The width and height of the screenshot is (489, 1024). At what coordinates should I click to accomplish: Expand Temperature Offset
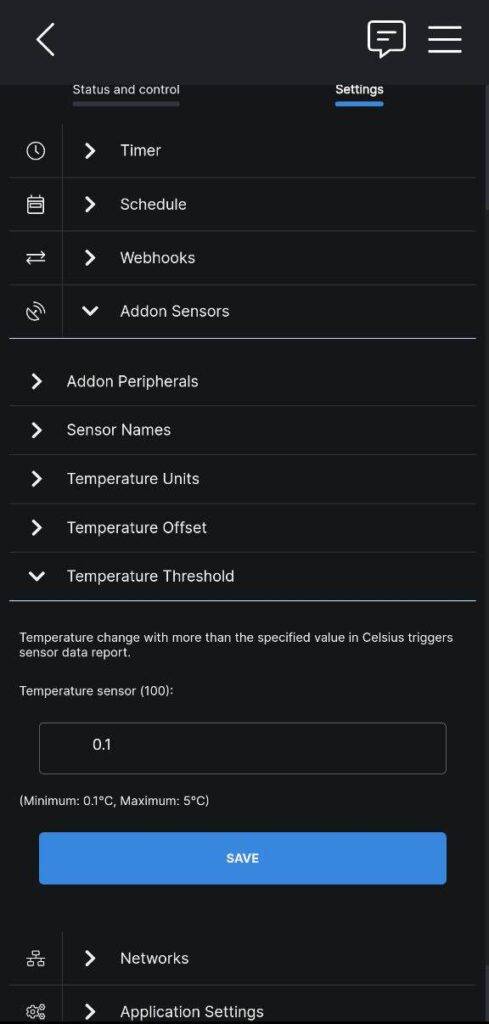(x=243, y=528)
